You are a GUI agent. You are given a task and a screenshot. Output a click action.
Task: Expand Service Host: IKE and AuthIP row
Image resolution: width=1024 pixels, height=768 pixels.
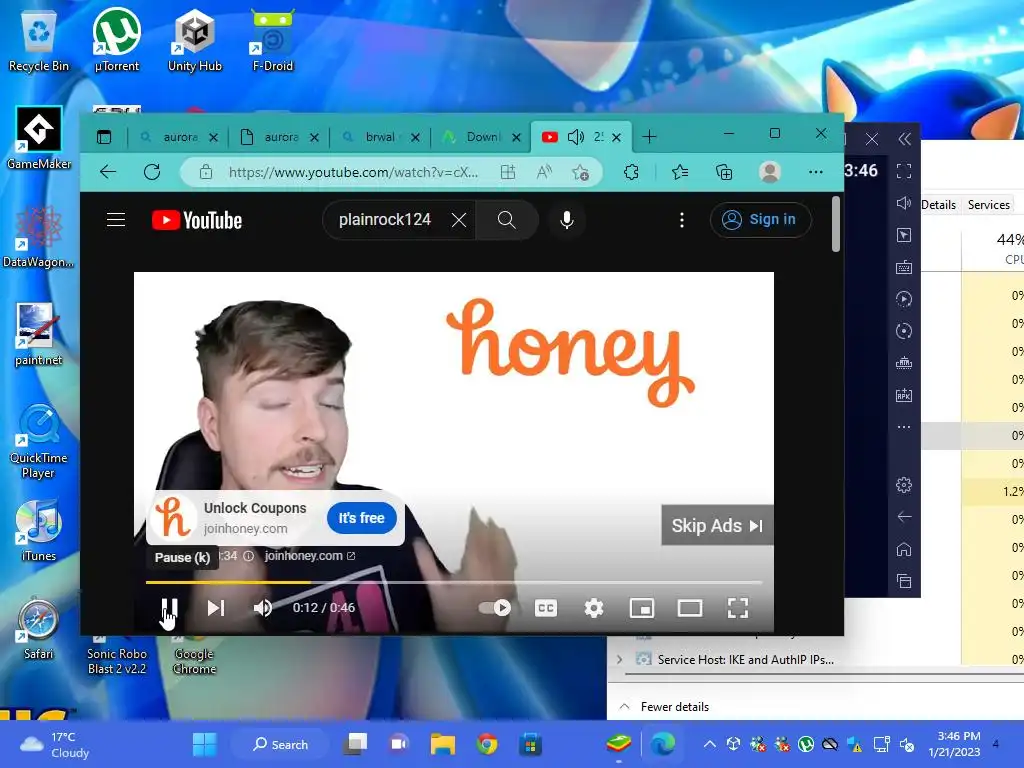(x=619, y=660)
